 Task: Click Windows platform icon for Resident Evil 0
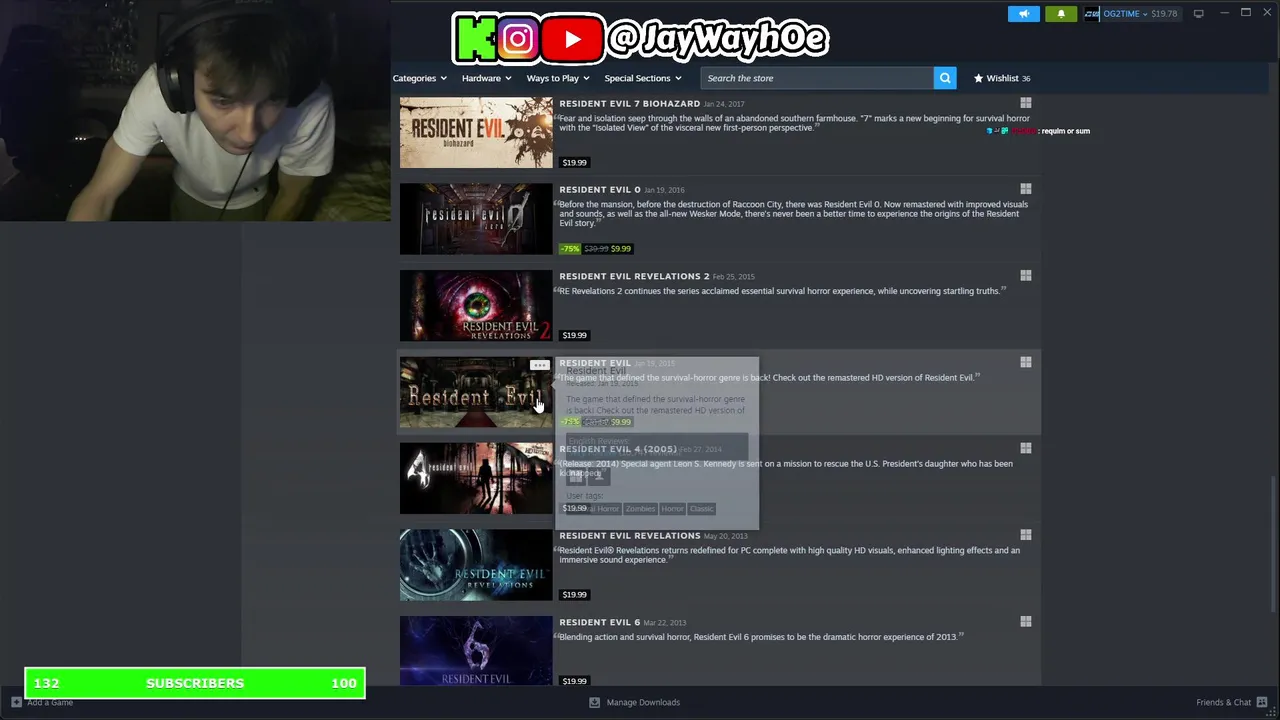(x=1025, y=189)
